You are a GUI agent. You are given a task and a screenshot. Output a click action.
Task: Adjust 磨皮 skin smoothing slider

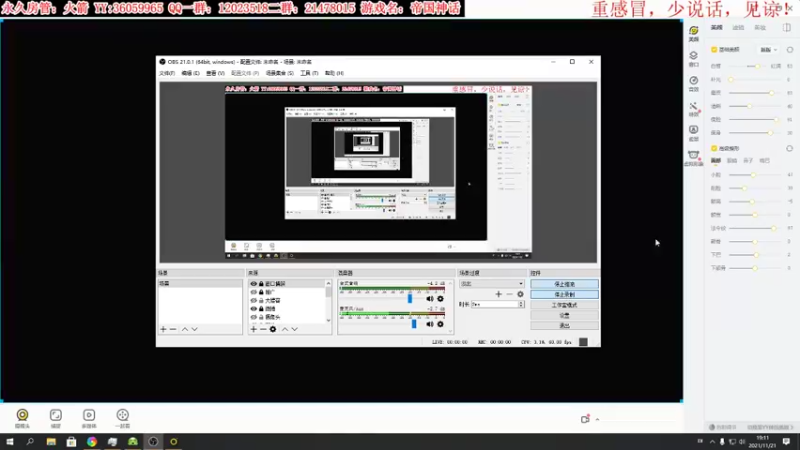(x=753, y=93)
